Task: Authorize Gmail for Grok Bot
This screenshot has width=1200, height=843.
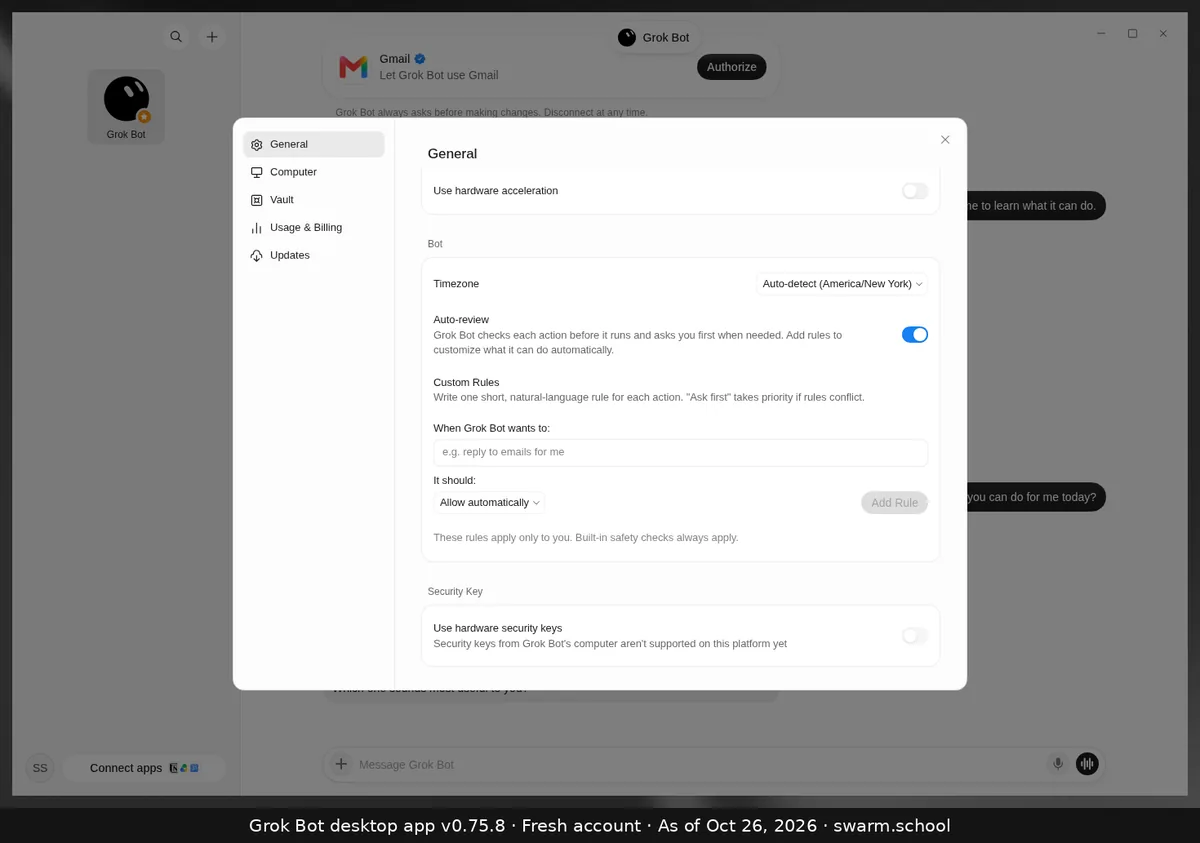Action: tap(732, 67)
